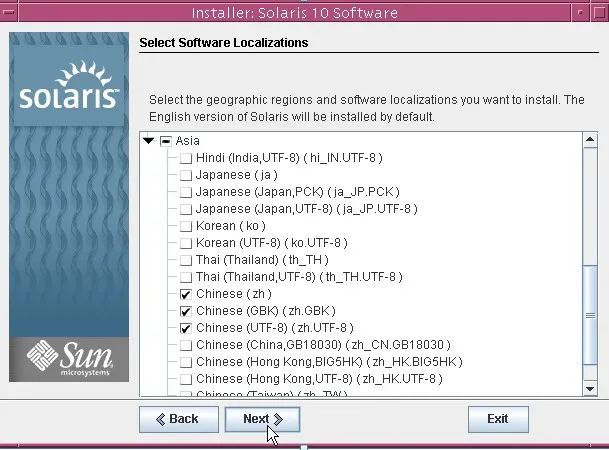Click the Installer: Solaris 10 Software title bar
The width and height of the screenshot is (609, 450).
click(x=294, y=13)
